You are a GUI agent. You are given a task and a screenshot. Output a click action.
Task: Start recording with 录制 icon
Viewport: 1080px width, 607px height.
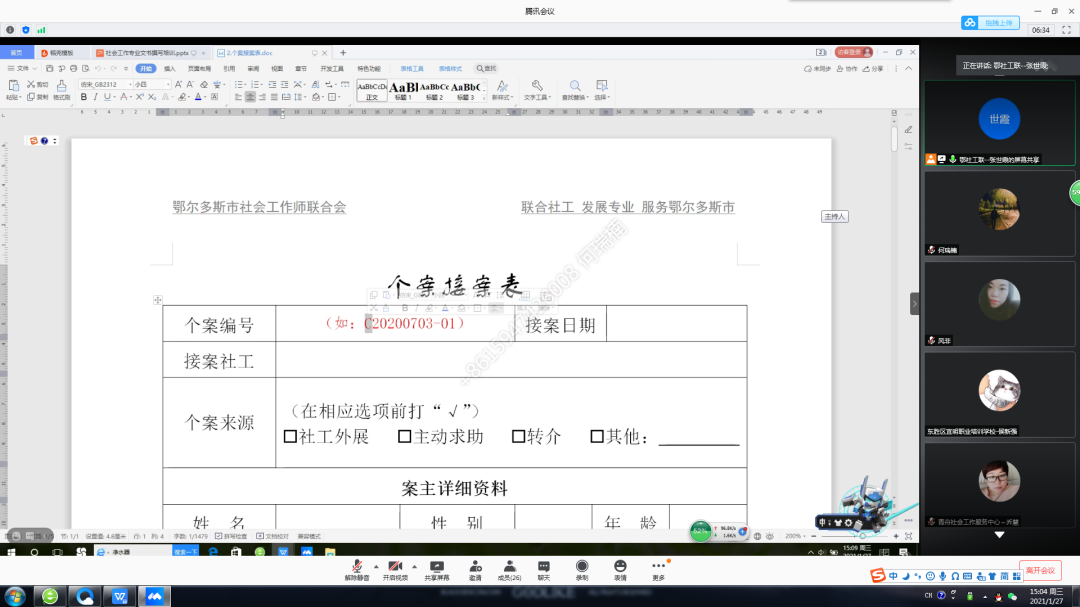coord(582,568)
